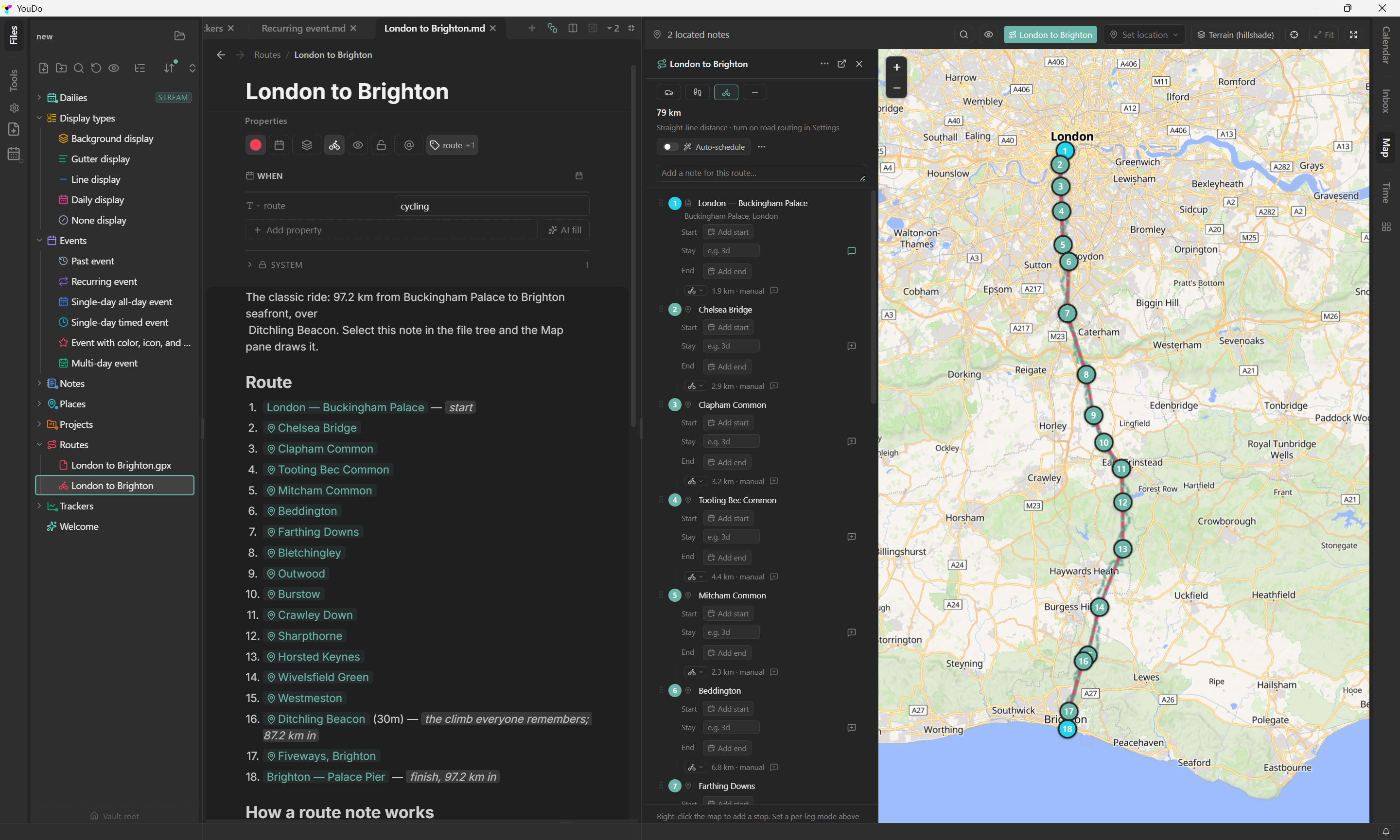Viewport: 1400px width, 840px height.
Task: Switch to the Recurring event.md tab
Action: (x=303, y=28)
